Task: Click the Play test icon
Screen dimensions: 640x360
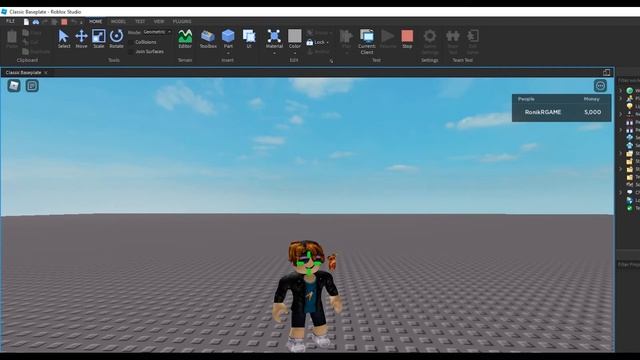Action: [346, 36]
